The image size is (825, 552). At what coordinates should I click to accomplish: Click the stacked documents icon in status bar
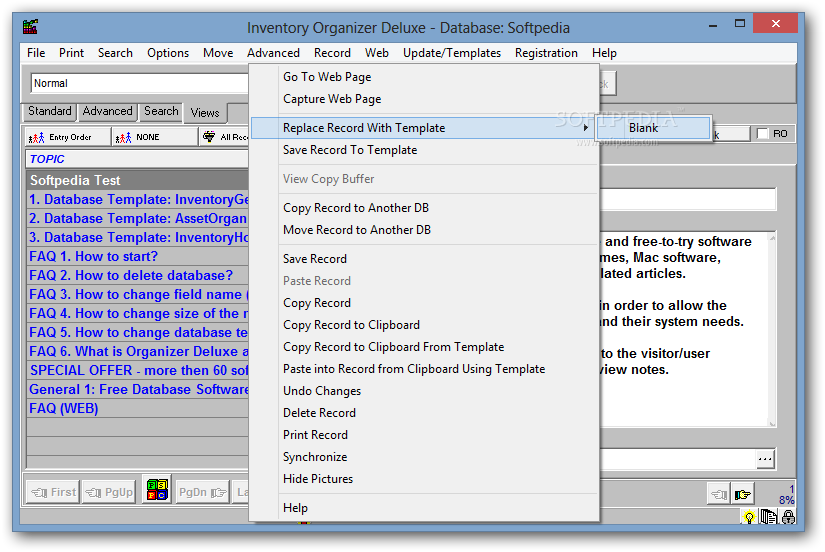click(x=768, y=517)
